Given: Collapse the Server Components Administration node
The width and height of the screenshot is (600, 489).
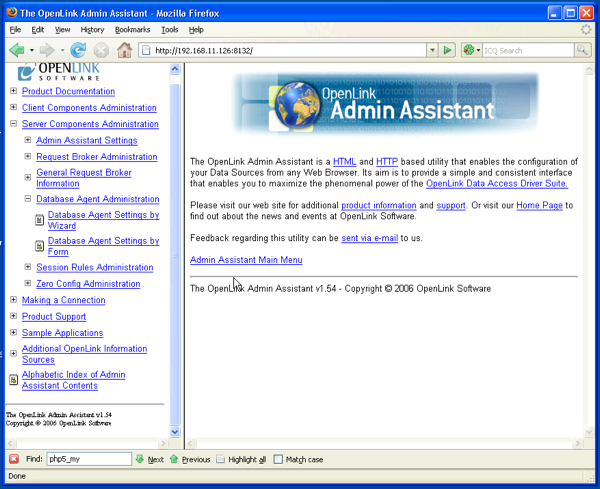Looking at the screenshot, I should click(13, 124).
